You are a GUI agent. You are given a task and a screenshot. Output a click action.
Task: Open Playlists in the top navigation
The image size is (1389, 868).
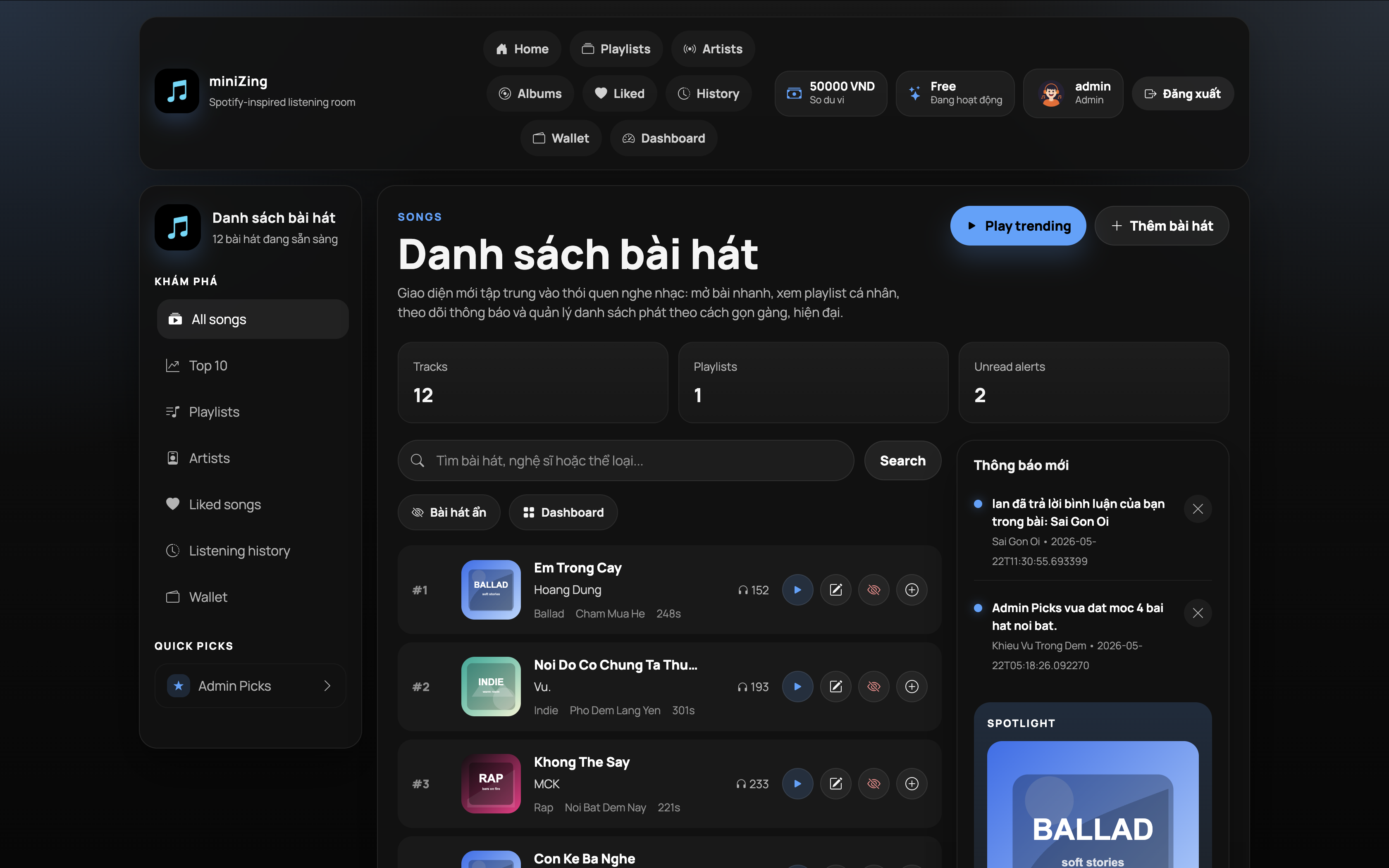[616, 49]
